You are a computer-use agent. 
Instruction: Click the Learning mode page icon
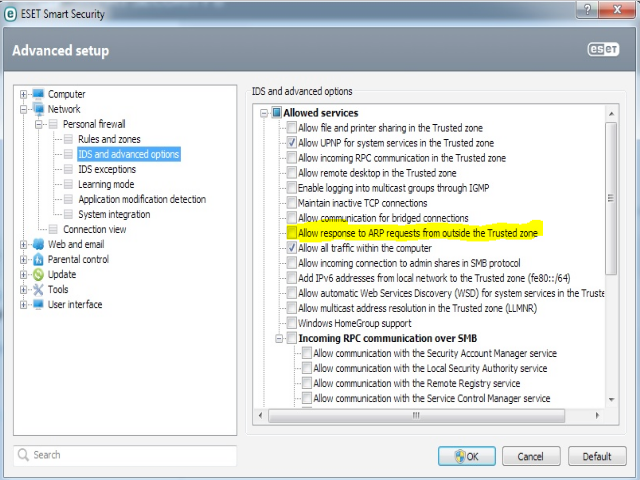(x=68, y=184)
